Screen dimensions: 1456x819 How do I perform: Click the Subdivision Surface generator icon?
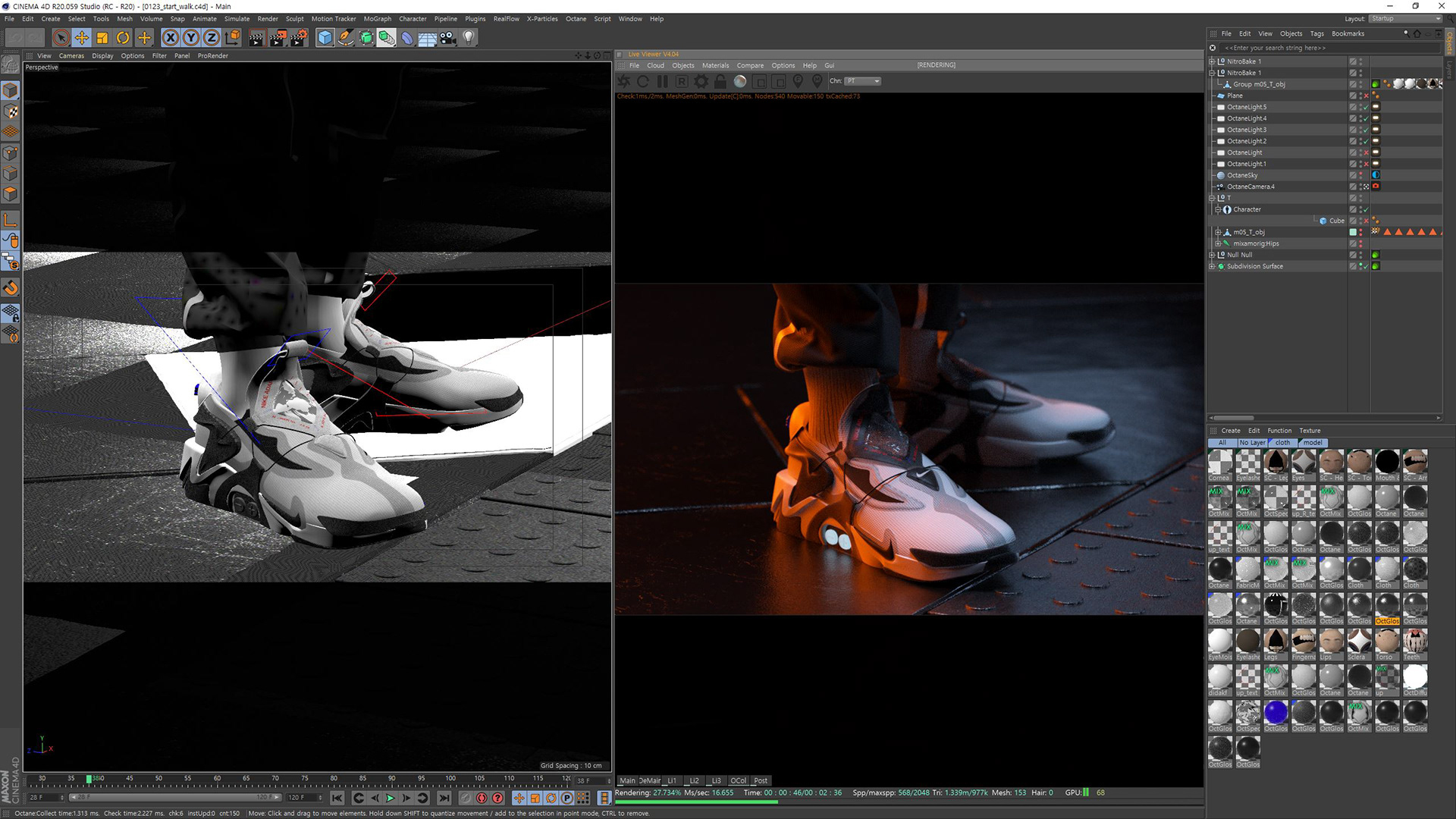tap(366, 37)
